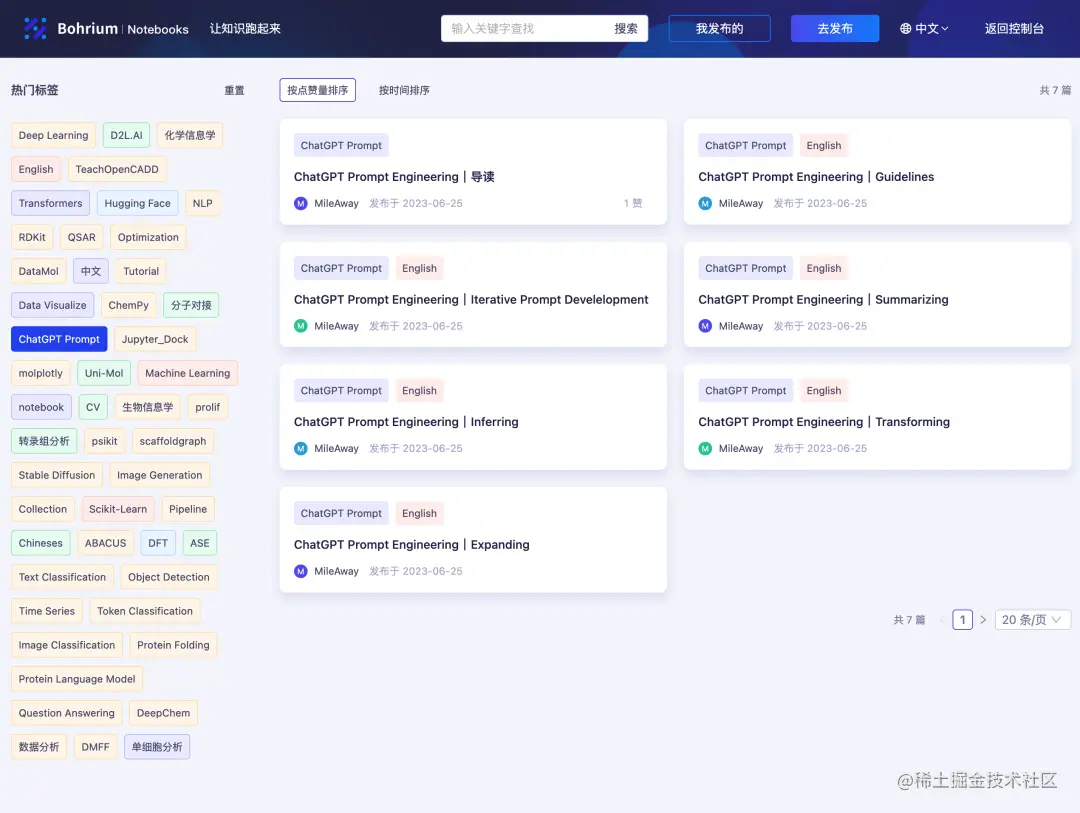Select the Protein Folding tag

point(173,645)
